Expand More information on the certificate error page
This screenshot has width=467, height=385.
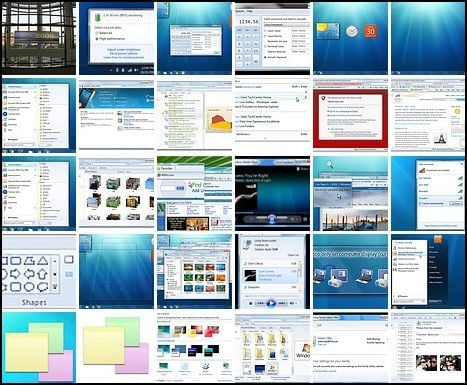tap(337, 129)
